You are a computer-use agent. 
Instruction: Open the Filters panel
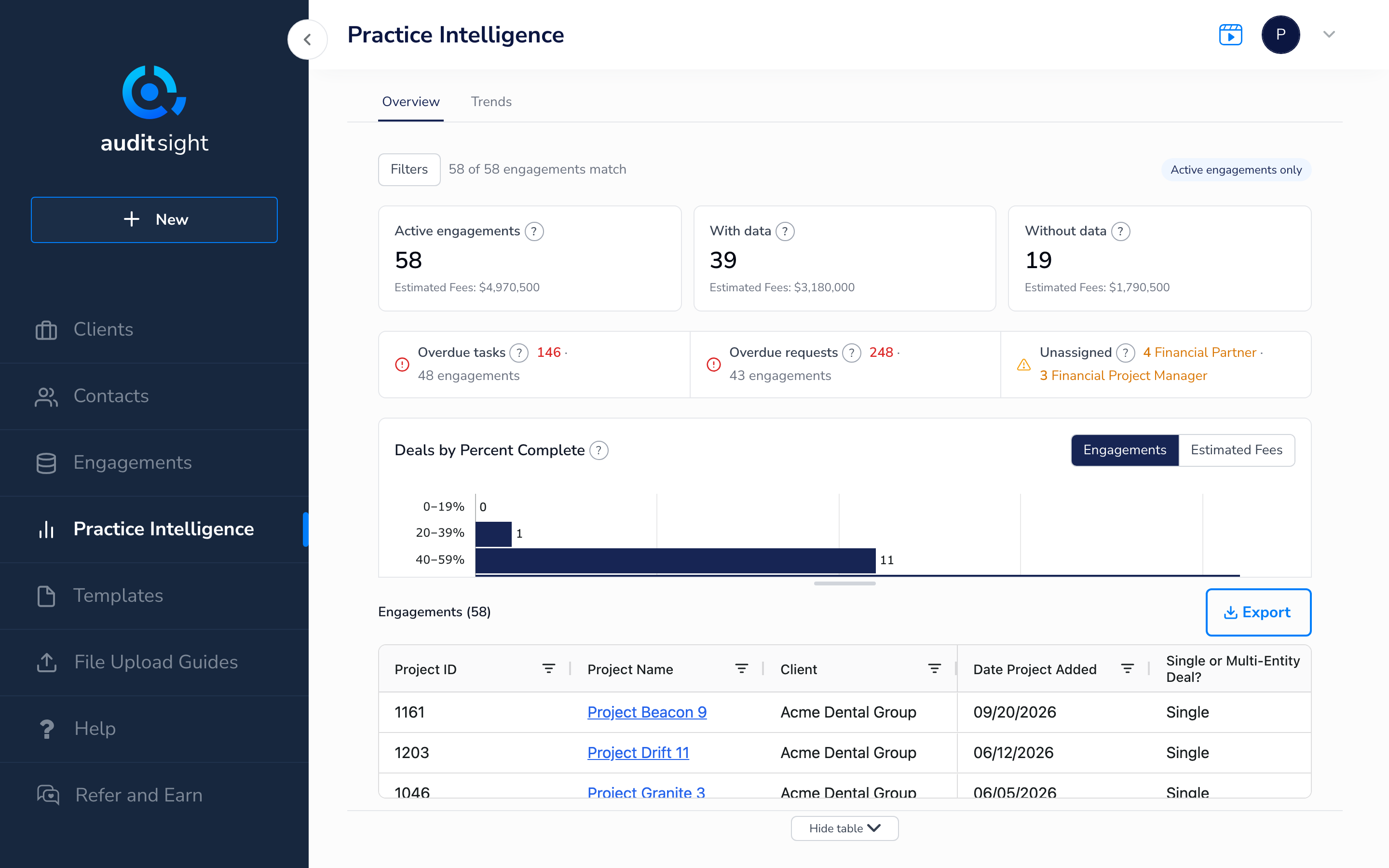click(x=409, y=169)
